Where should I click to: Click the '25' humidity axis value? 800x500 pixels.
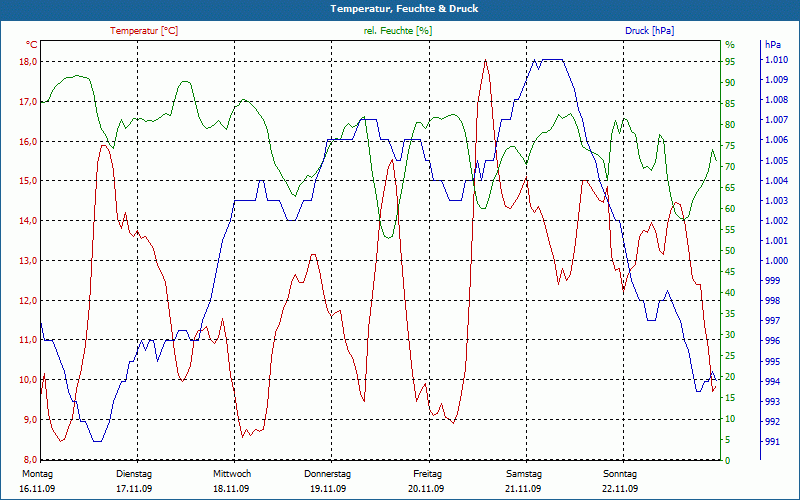(x=730, y=356)
